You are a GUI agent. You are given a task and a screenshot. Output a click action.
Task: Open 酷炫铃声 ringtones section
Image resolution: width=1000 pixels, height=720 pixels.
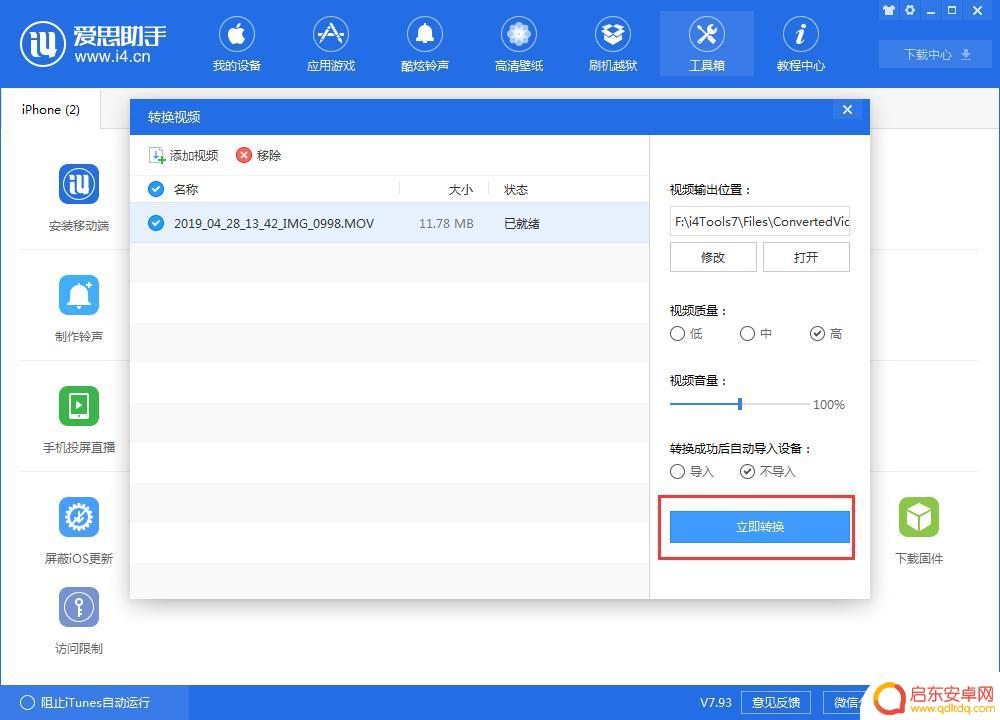(x=425, y=45)
